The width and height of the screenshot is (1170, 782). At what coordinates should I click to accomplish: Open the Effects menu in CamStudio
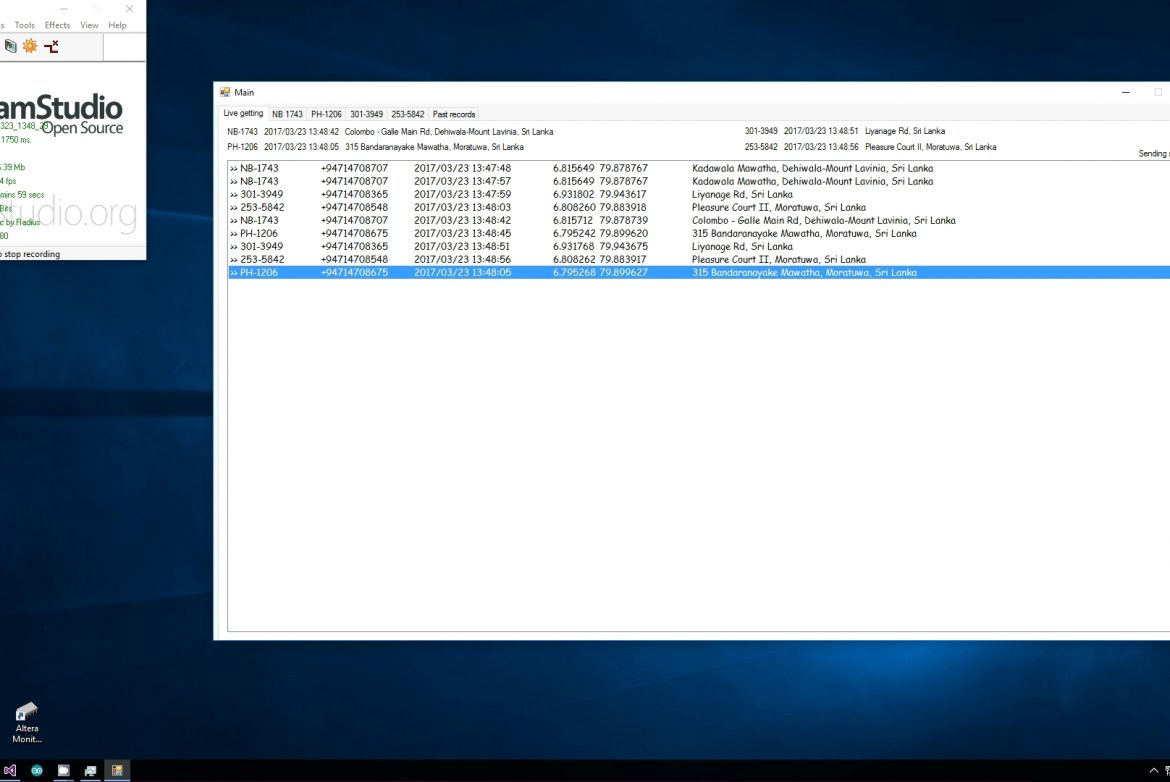57,25
